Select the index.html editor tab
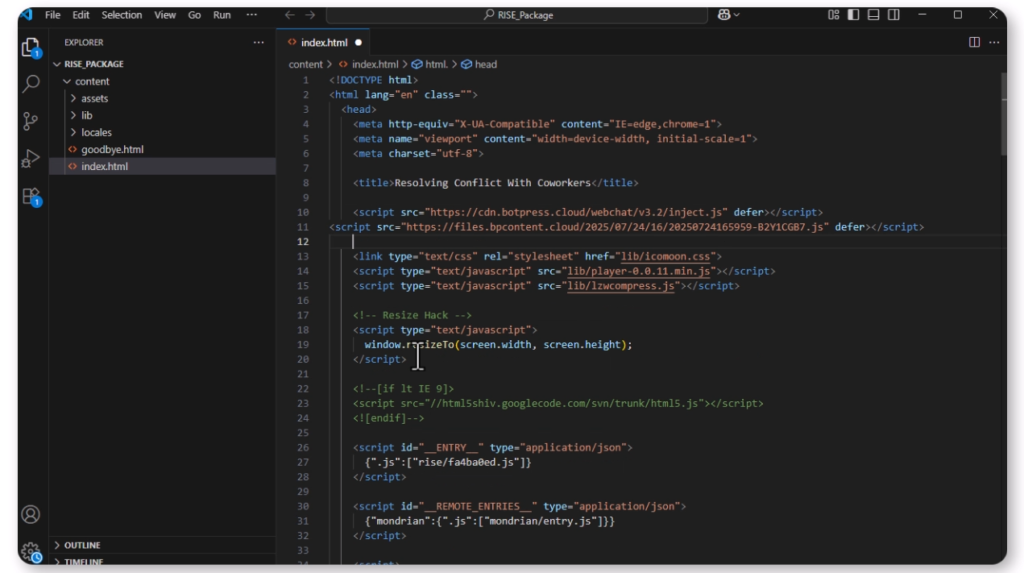 point(324,42)
